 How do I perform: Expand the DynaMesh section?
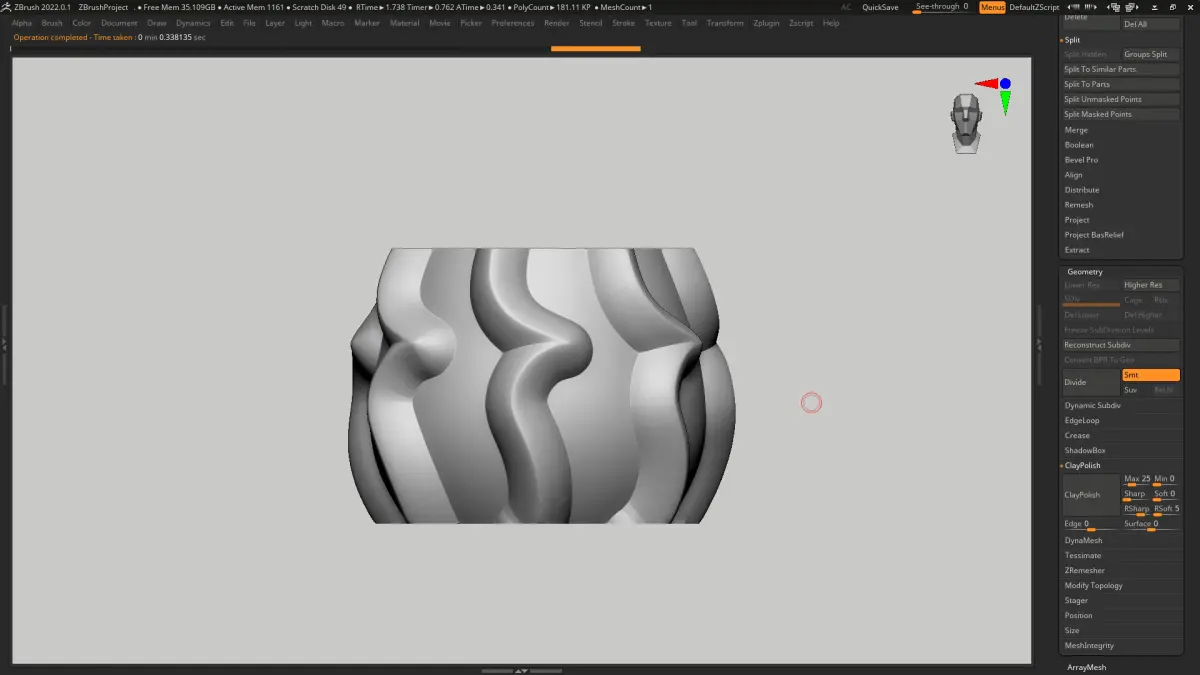point(1083,540)
